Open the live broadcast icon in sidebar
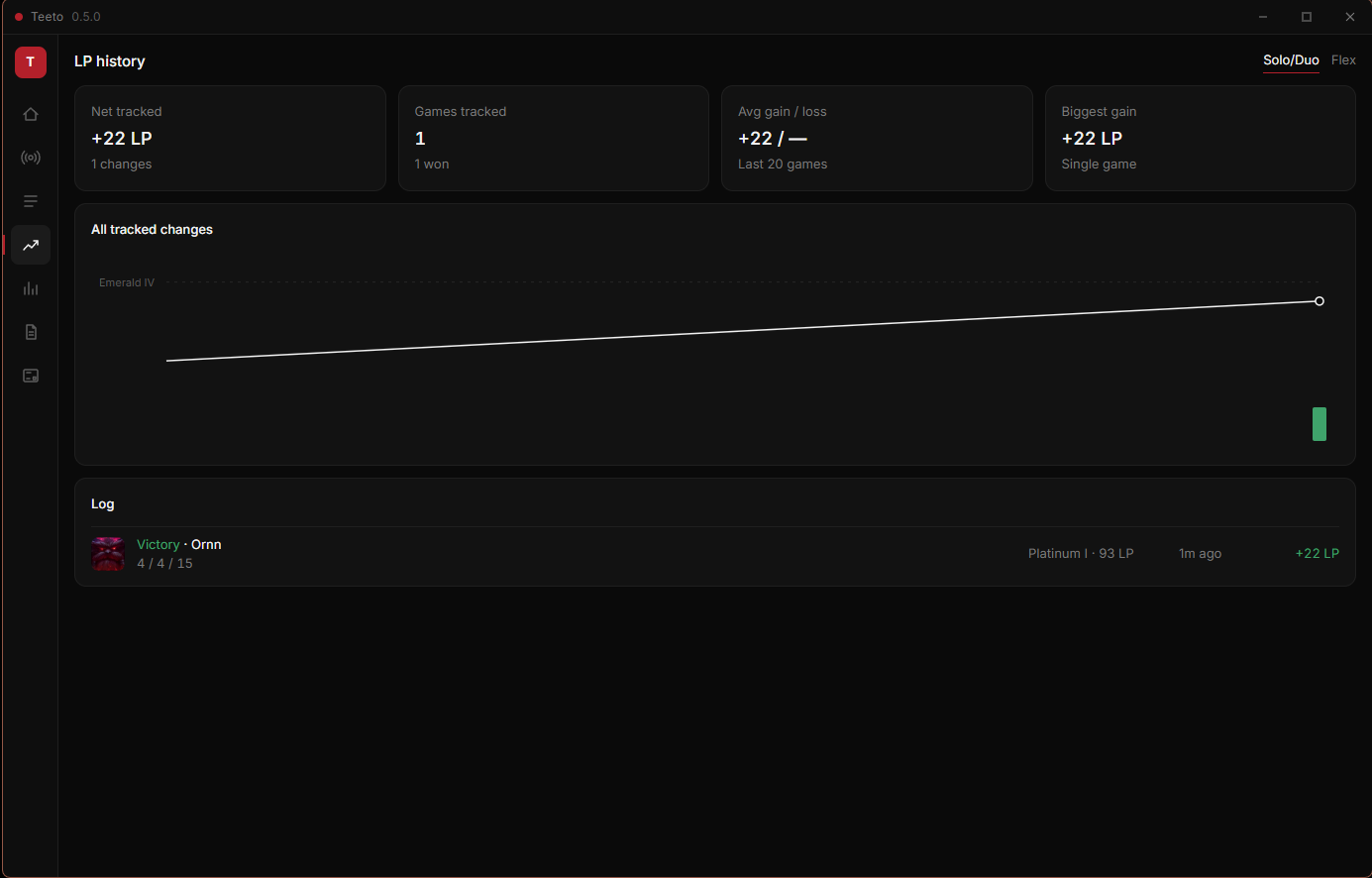 coord(31,158)
